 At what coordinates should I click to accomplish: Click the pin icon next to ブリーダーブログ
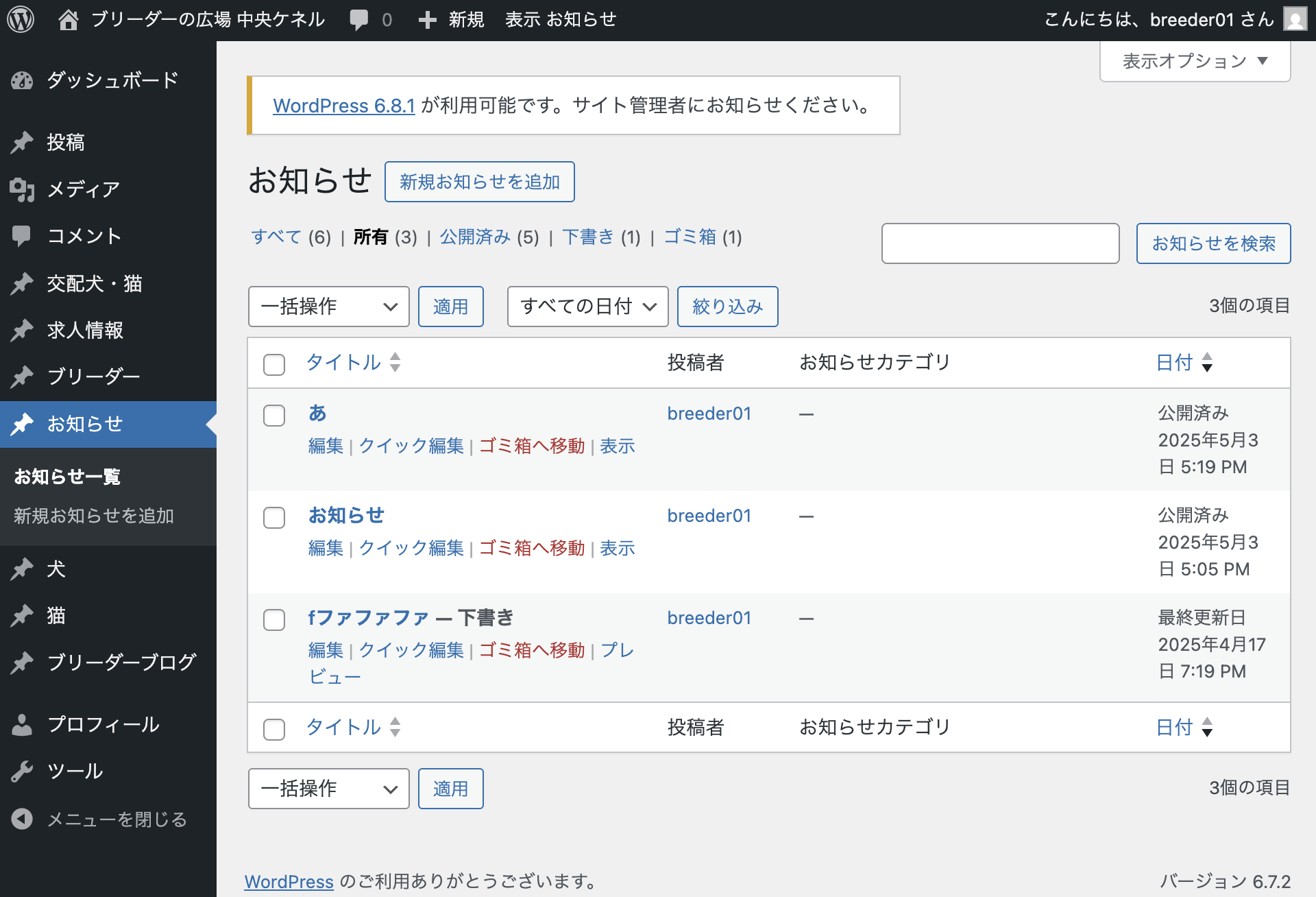[22, 662]
